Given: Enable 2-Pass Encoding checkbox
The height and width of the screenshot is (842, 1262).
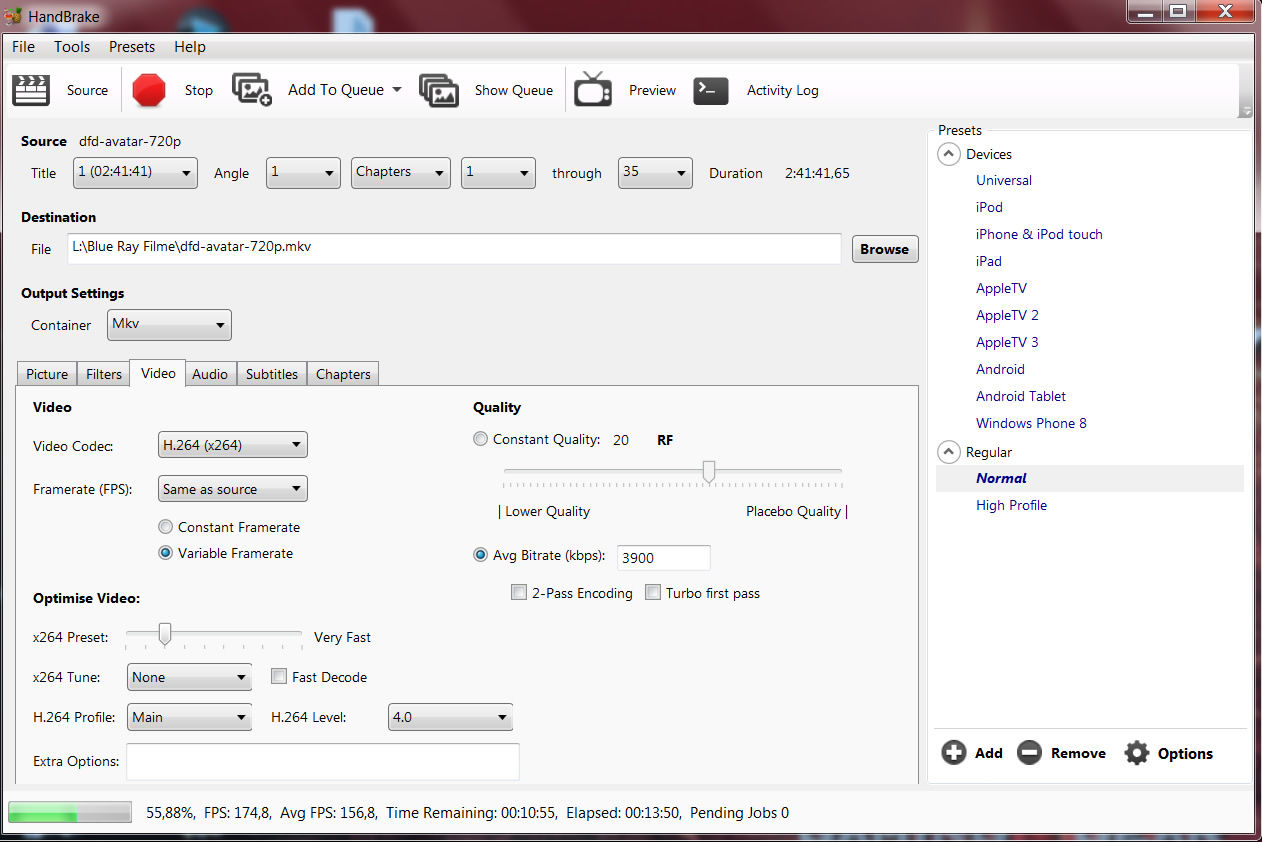Looking at the screenshot, I should 519,593.
